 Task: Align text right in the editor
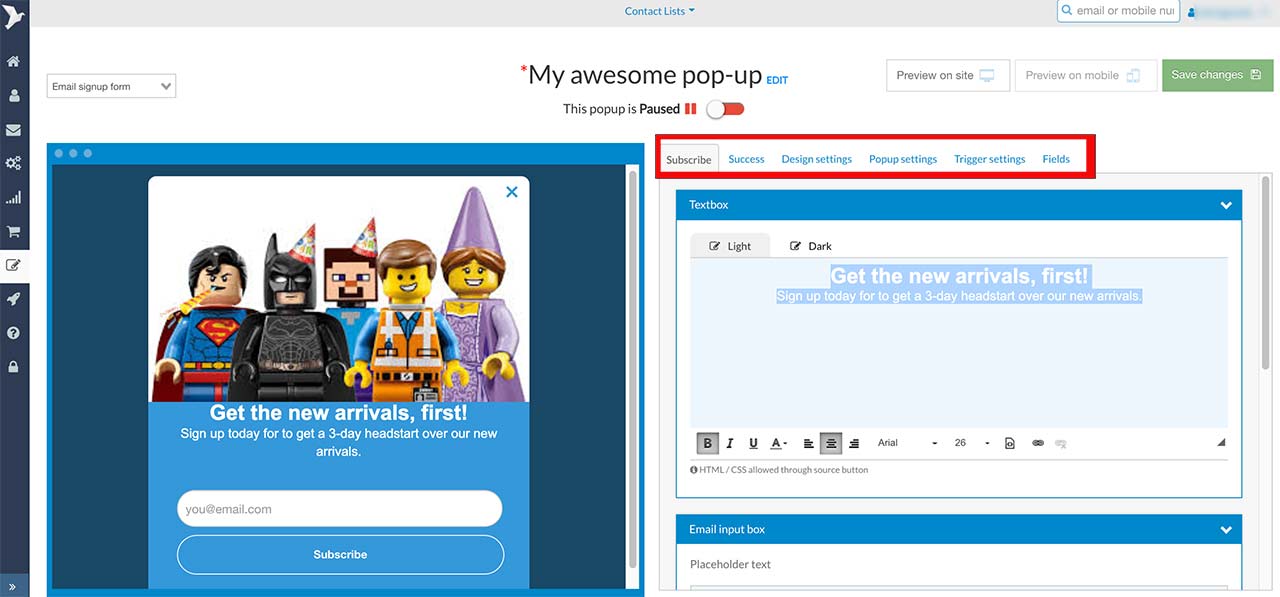click(x=854, y=443)
